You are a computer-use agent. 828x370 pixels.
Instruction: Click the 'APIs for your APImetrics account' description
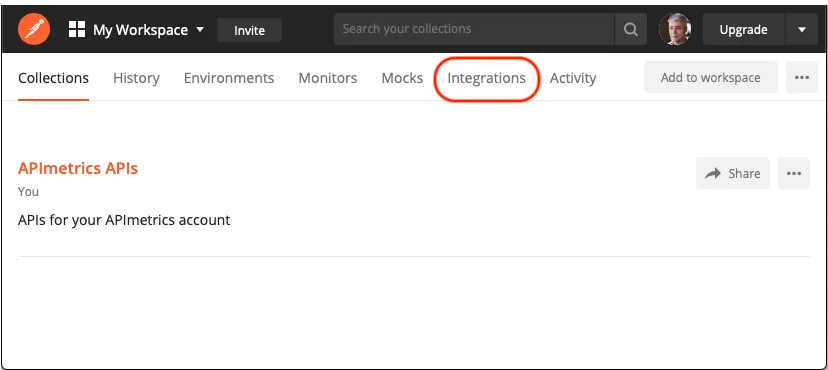[124, 220]
